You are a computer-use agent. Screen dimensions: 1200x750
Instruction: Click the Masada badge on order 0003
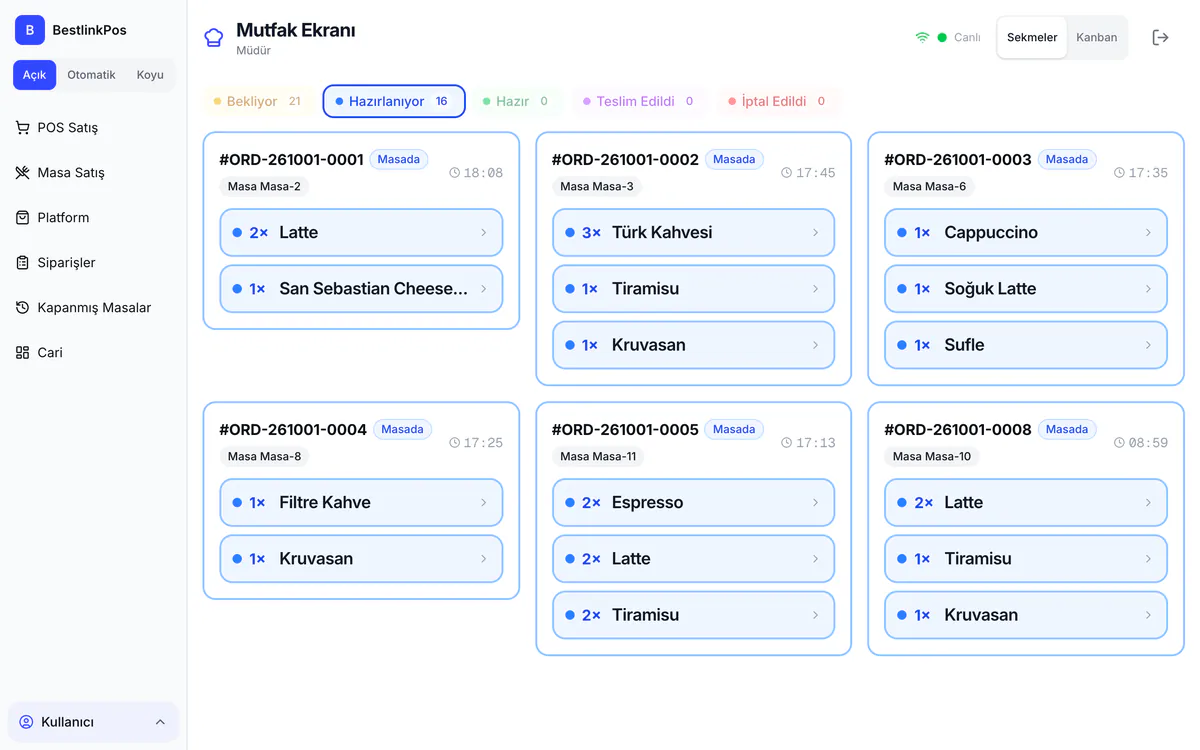click(x=1067, y=159)
